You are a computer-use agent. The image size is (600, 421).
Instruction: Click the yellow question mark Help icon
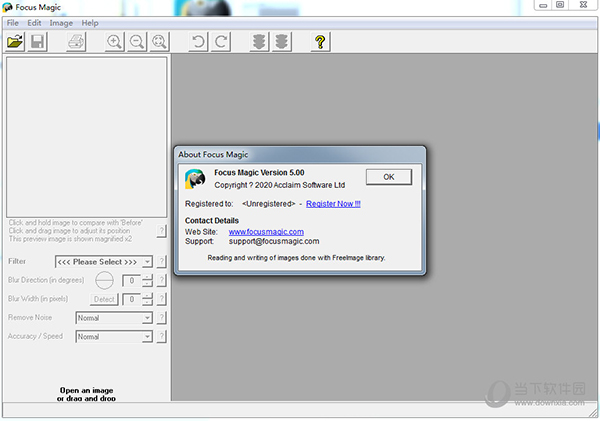click(x=320, y=41)
